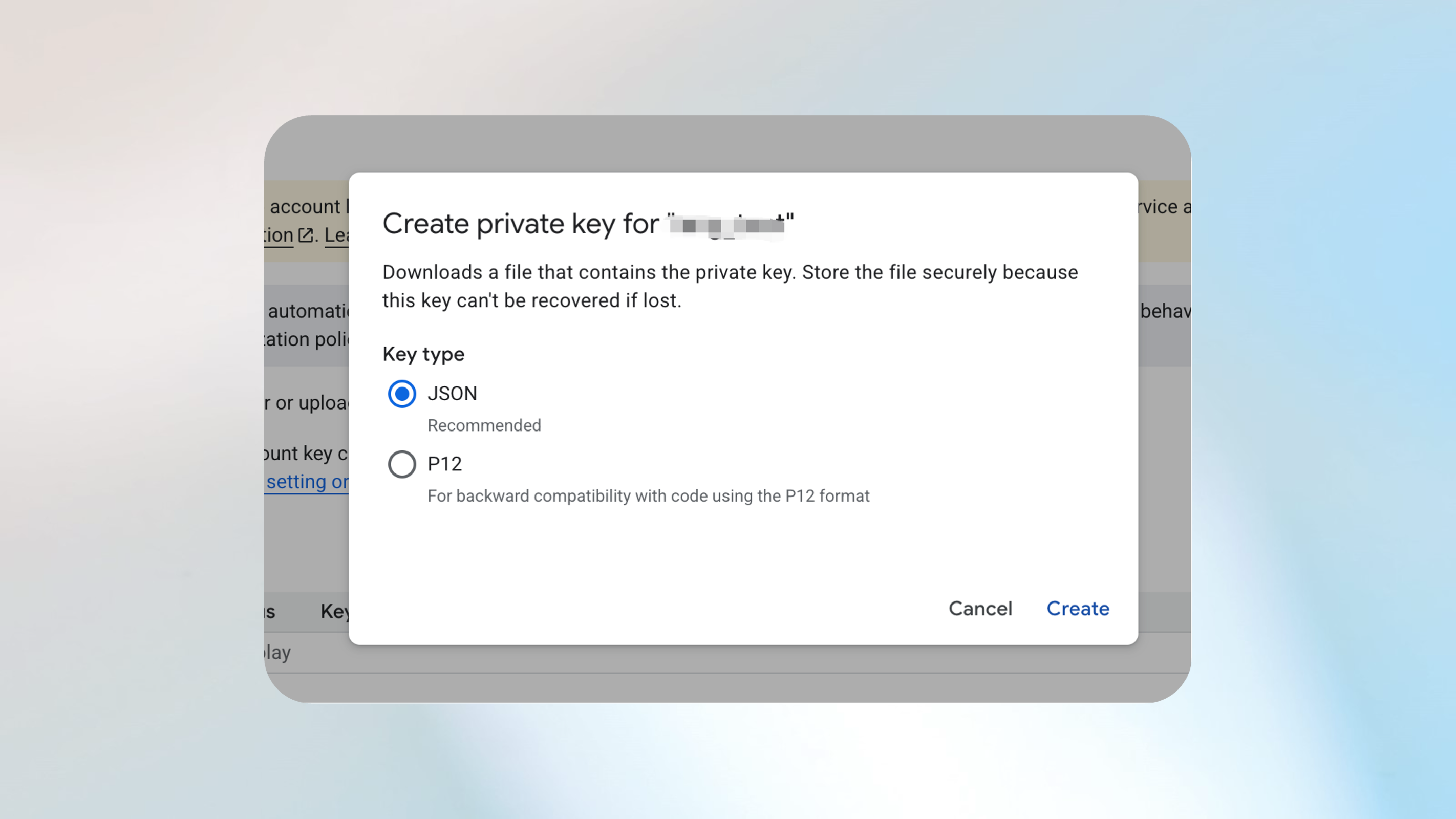This screenshot has width=1456, height=819.
Task: Click the underlined 'tion' documentation link
Action: pos(278,235)
